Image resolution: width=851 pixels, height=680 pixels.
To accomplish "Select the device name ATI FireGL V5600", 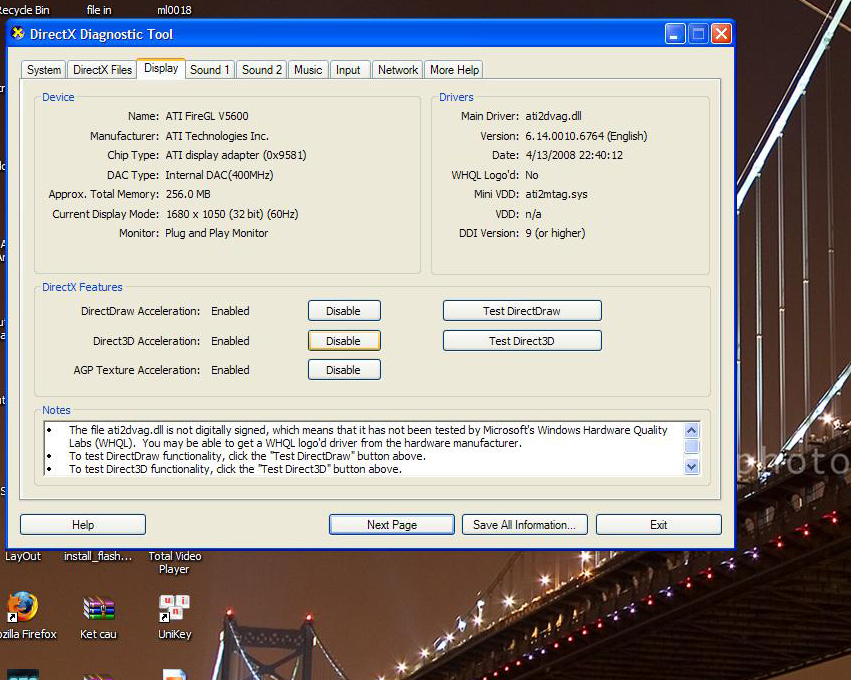I will click(x=207, y=116).
